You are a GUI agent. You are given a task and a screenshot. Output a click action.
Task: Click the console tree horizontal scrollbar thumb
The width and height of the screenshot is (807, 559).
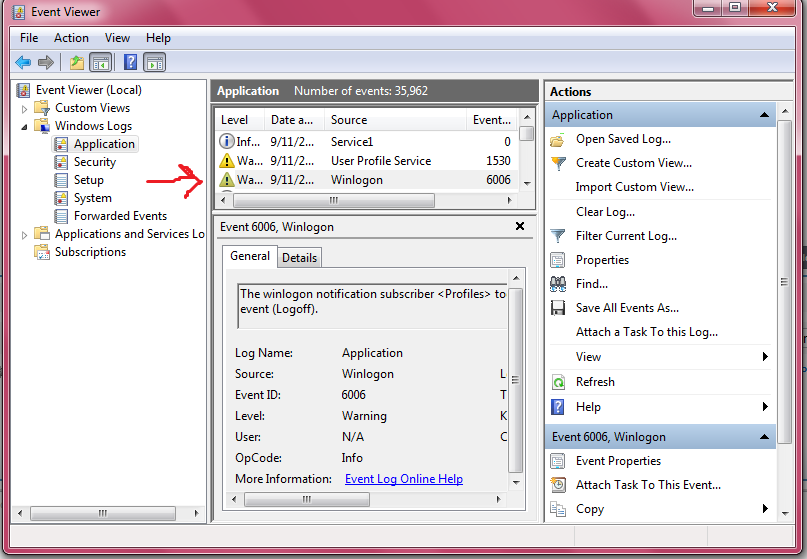[x=103, y=513]
